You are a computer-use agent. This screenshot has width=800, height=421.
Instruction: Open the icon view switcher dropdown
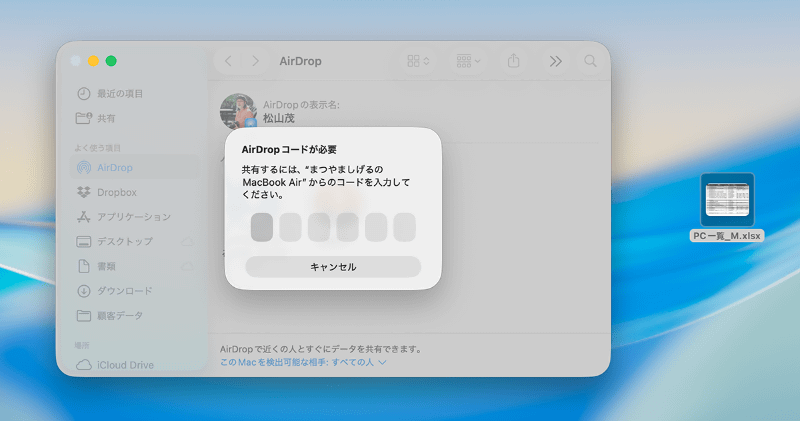pyautogui.click(x=418, y=61)
